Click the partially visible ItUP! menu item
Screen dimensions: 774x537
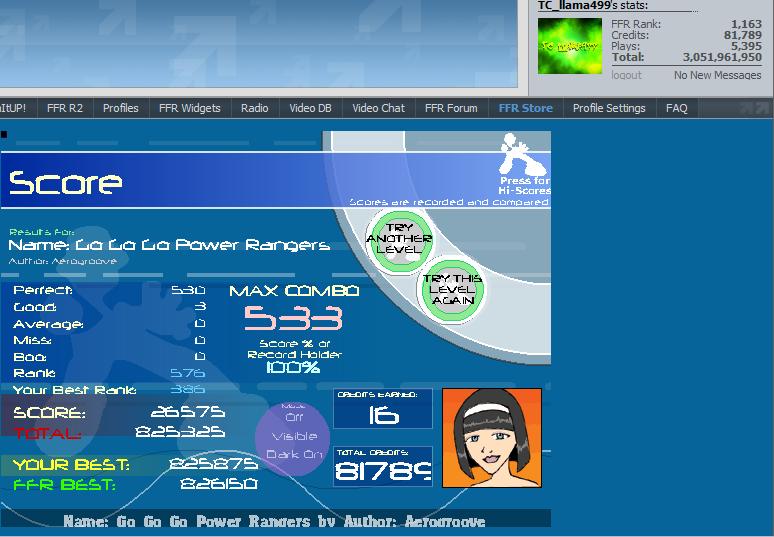(x=13, y=108)
